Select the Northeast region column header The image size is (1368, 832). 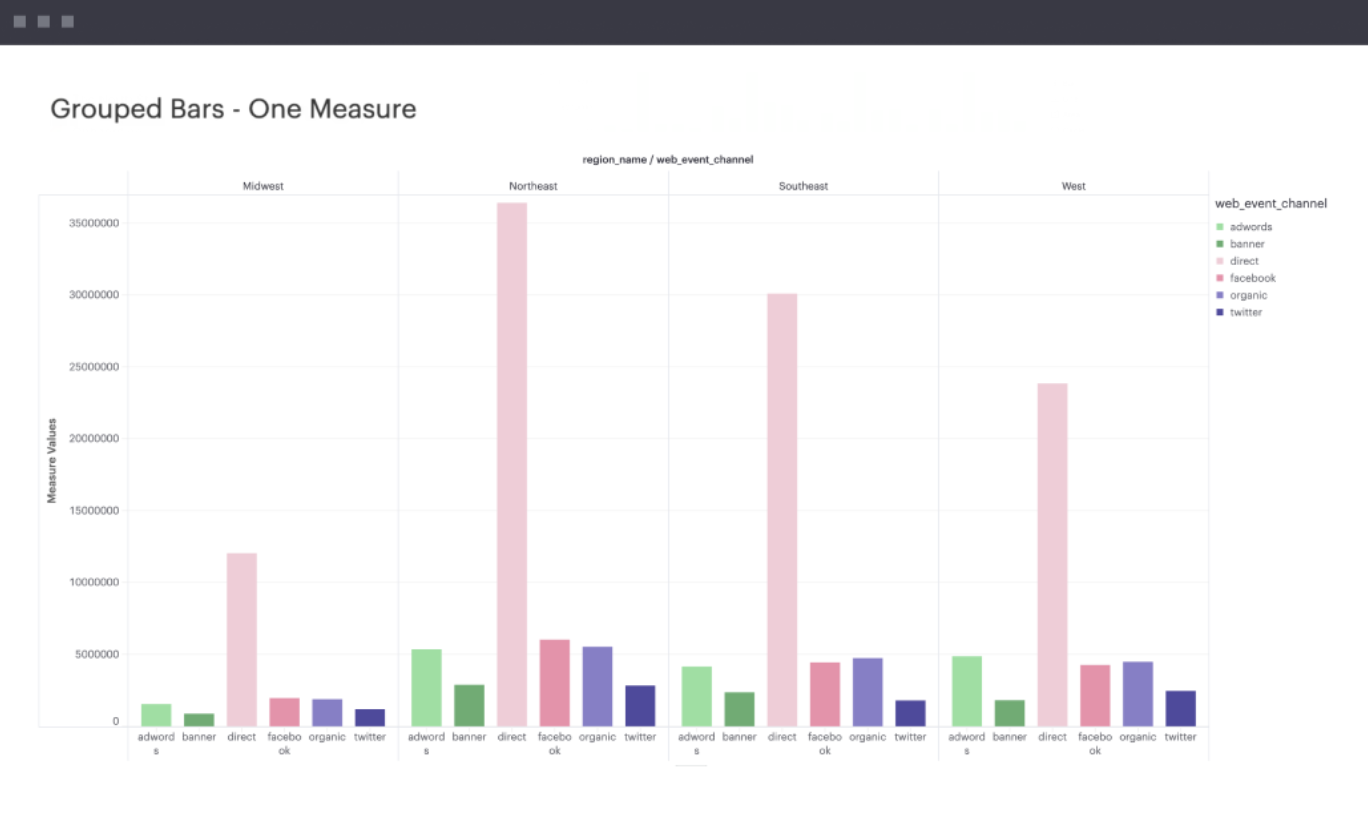pos(533,186)
